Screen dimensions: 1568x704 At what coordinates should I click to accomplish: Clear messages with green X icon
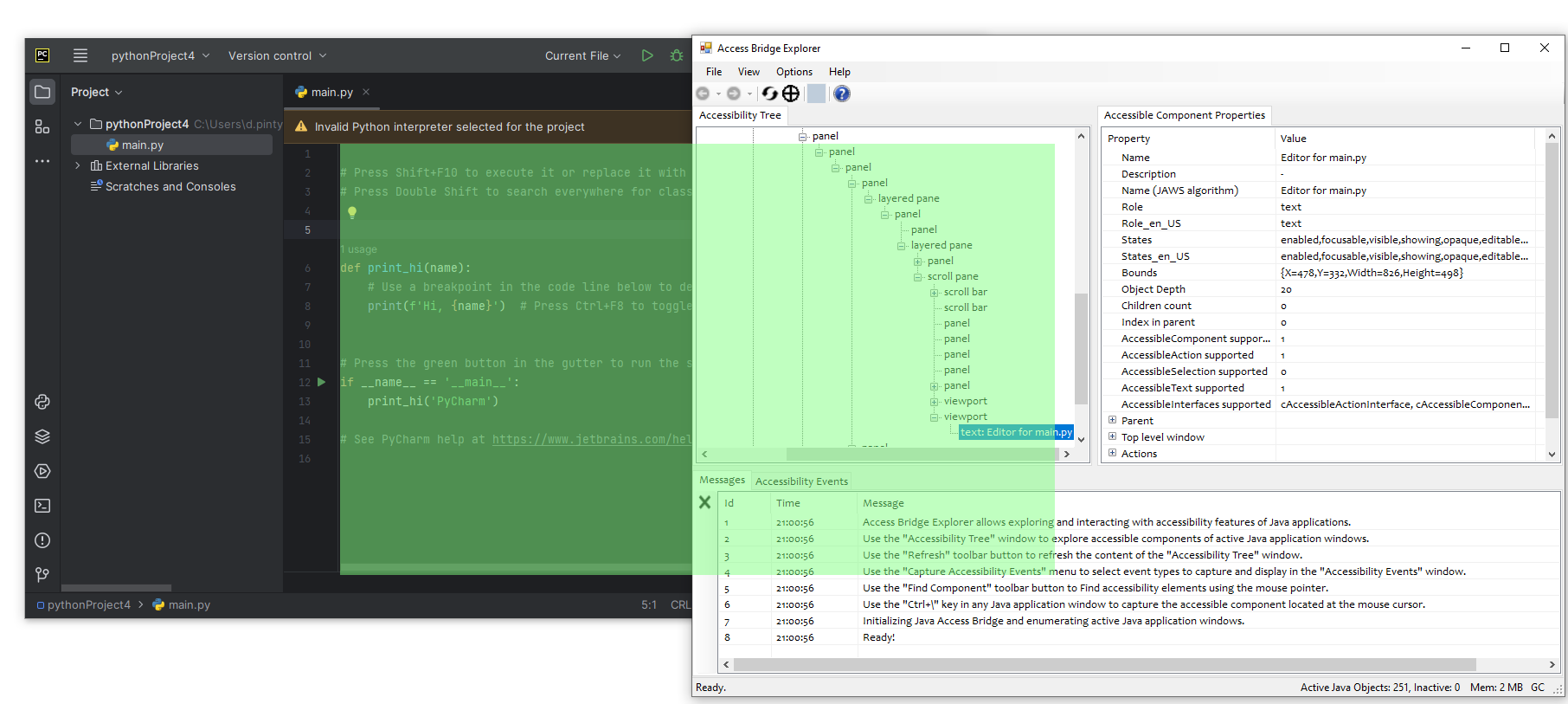pos(705,502)
